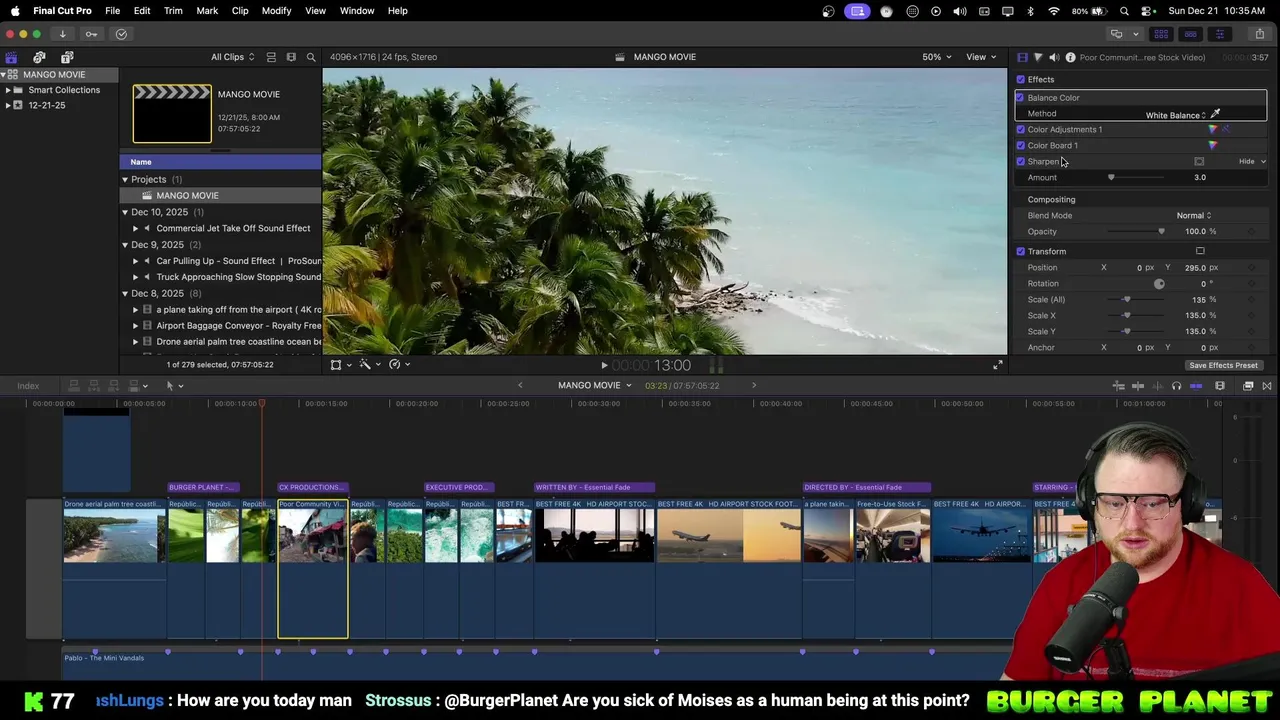Open the Transitions browser icon

tap(1267, 386)
